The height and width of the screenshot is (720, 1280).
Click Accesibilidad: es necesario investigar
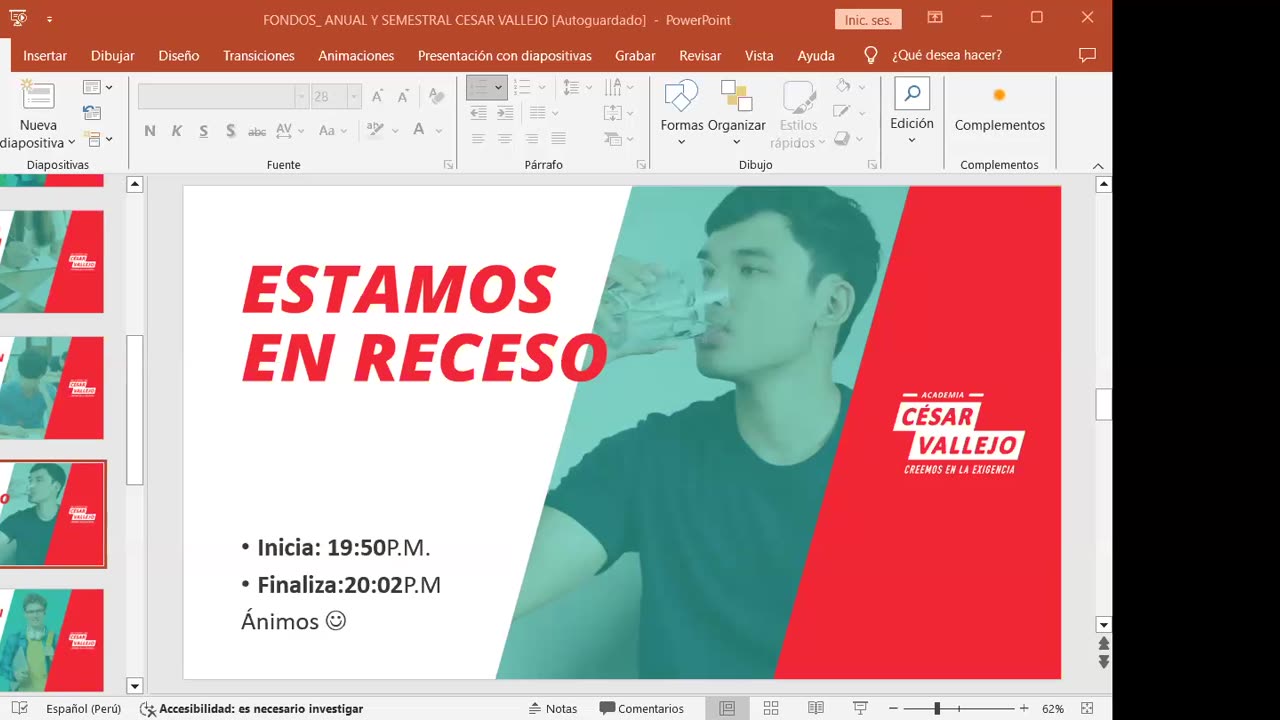(251, 708)
